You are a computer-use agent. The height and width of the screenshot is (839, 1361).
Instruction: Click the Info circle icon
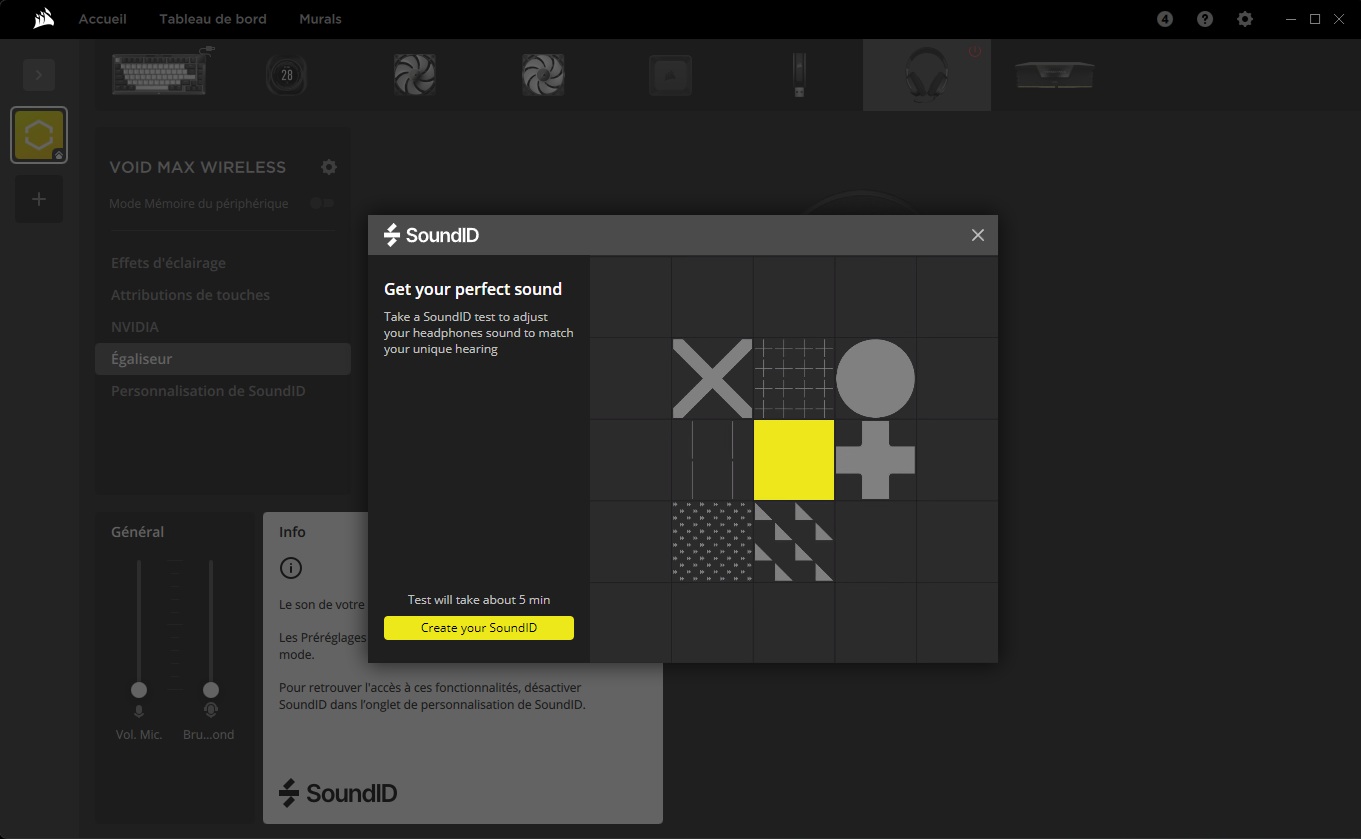(x=291, y=568)
